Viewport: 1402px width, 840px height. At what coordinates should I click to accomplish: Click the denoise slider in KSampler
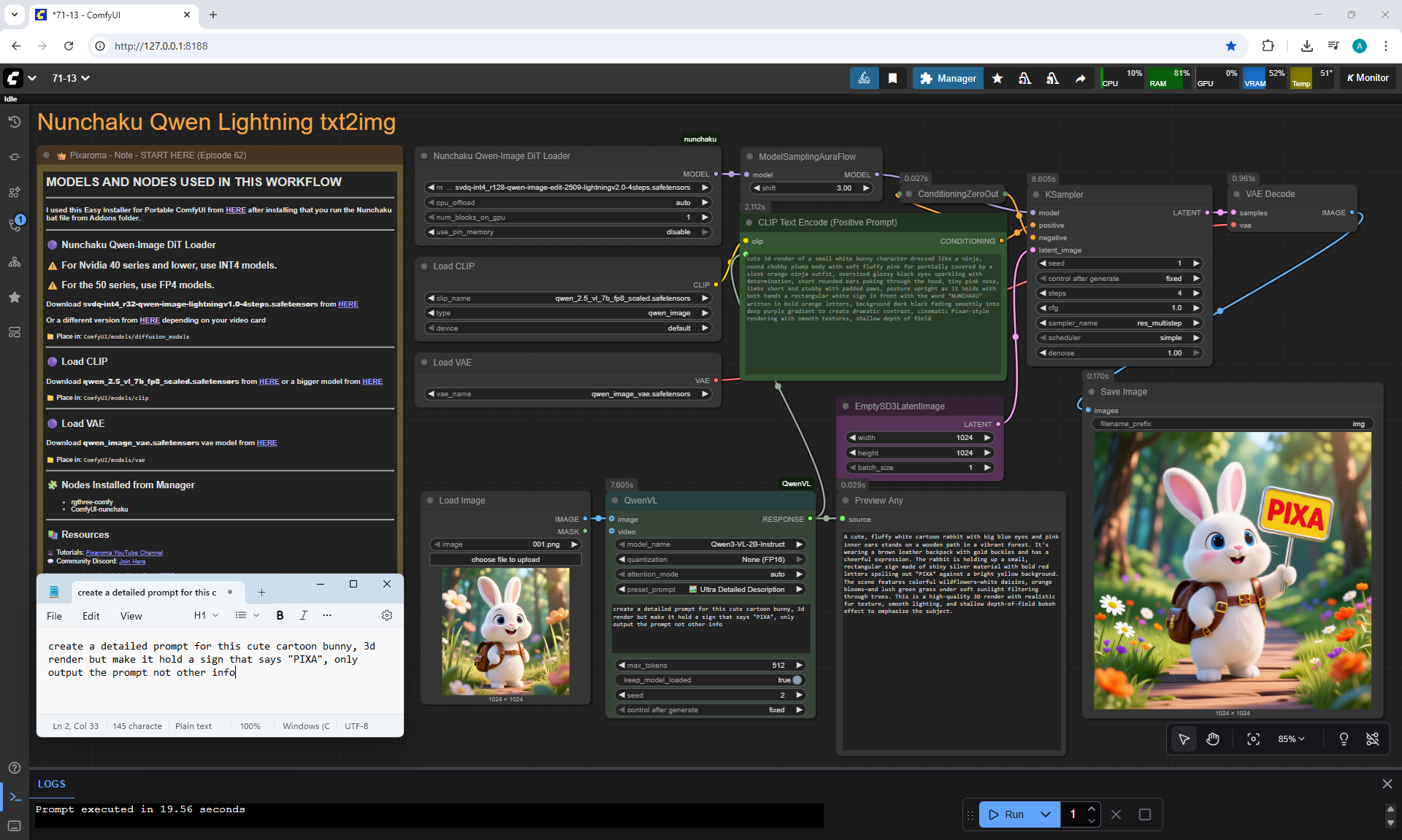pos(1119,353)
